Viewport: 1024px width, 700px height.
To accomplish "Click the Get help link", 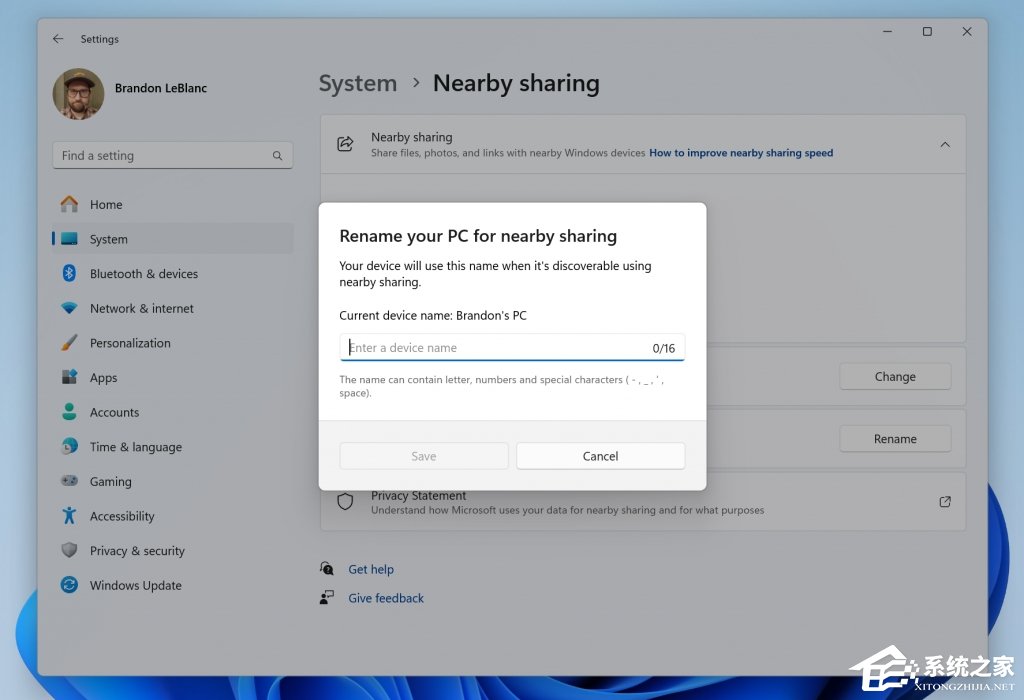I will point(370,569).
